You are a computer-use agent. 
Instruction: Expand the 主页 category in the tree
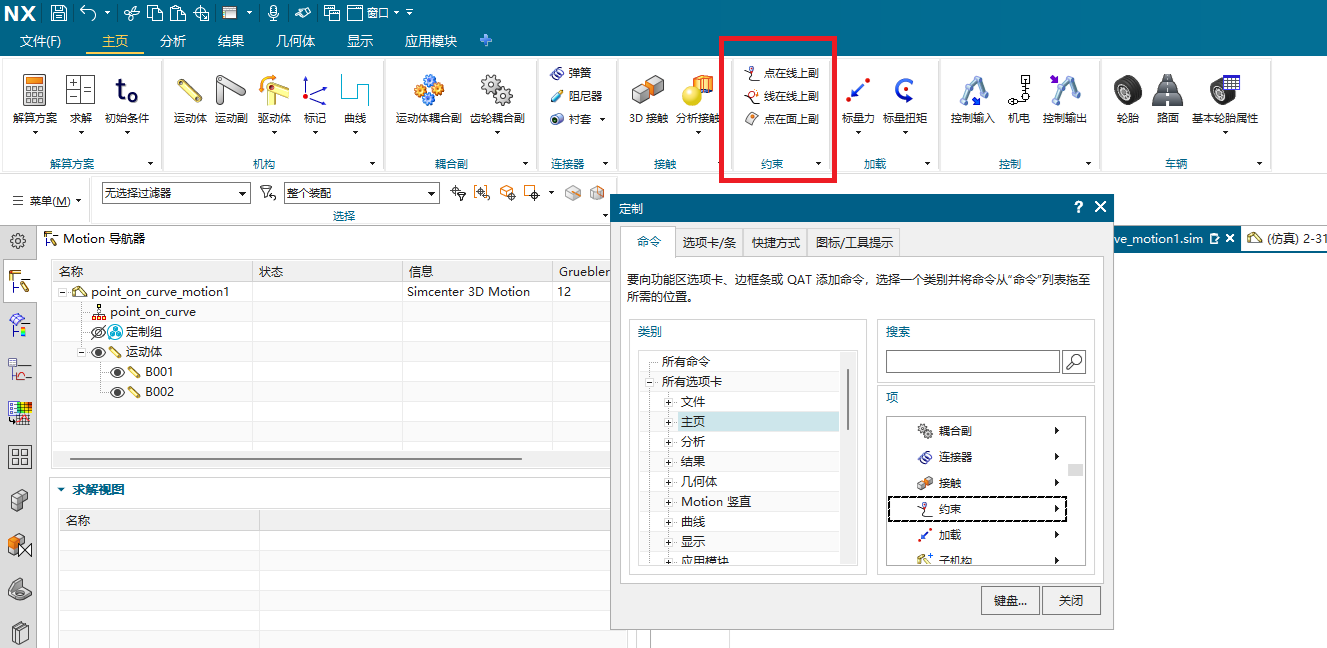669,422
